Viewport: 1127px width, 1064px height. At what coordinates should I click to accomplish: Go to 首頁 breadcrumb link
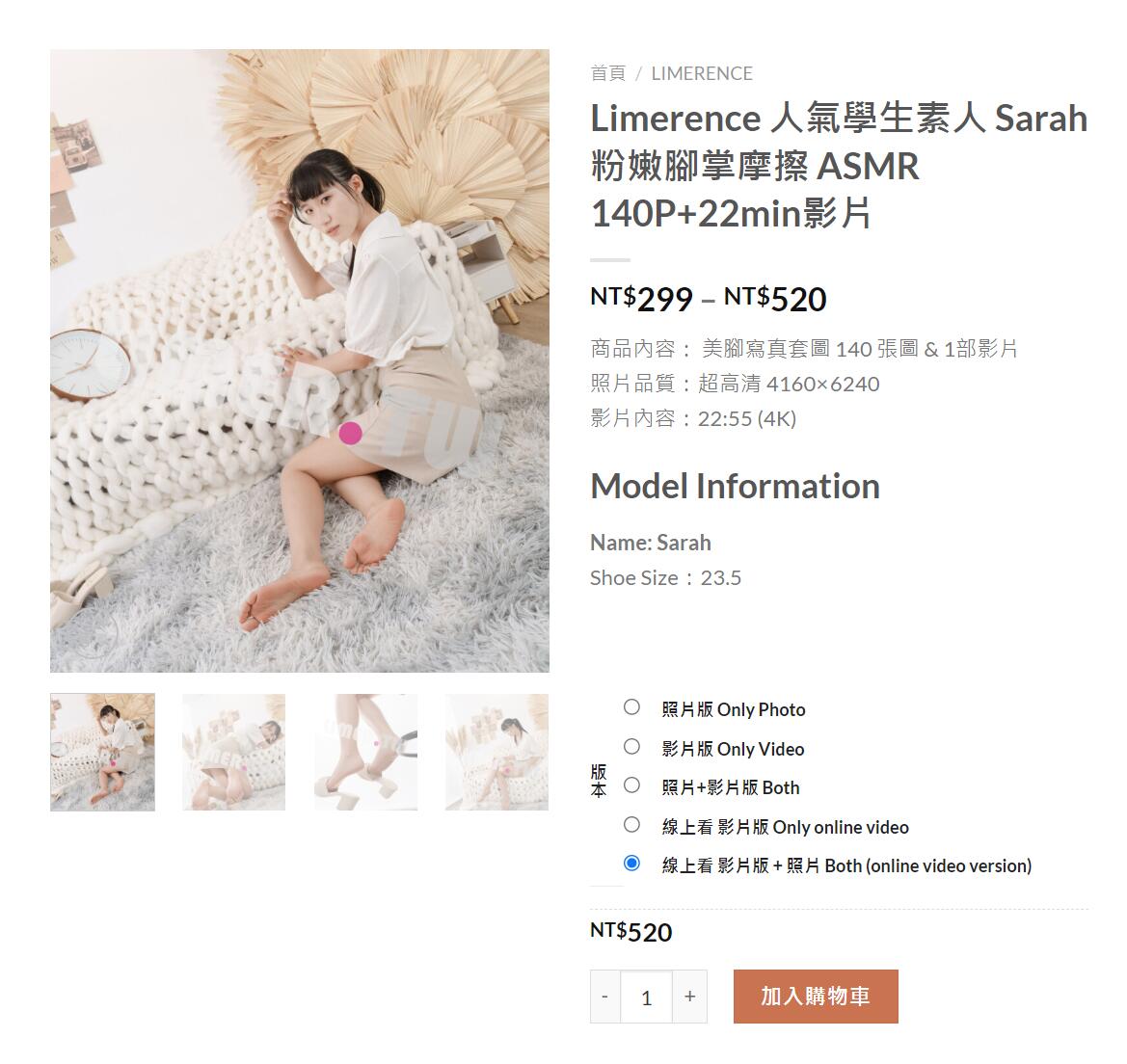point(608,73)
